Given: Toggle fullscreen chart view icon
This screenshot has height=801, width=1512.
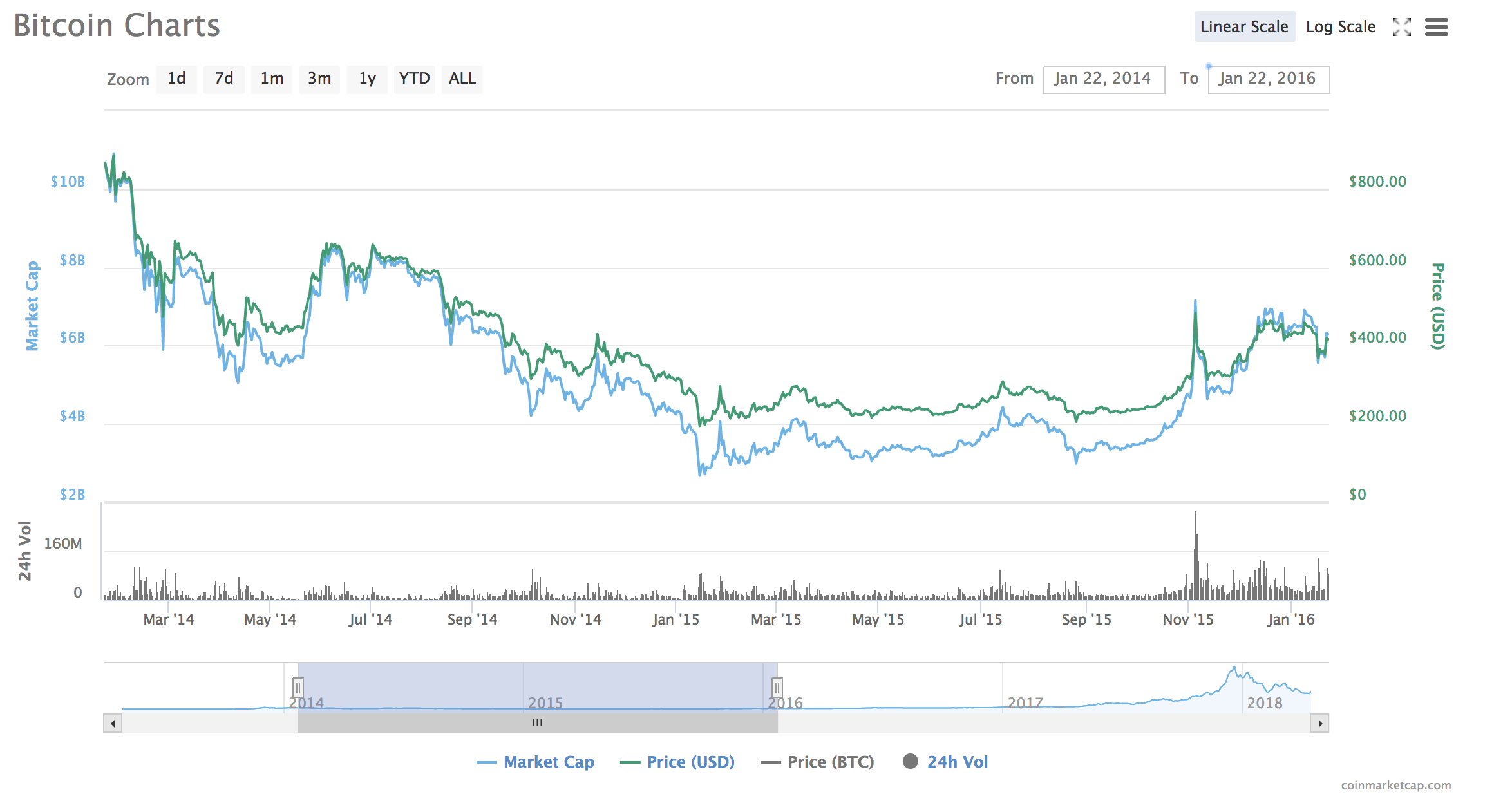Looking at the screenshot, I should 1401,27.
